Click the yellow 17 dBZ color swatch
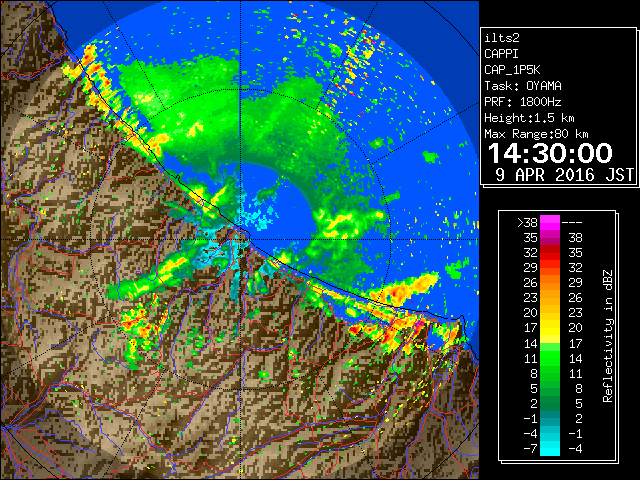The height and width of the screenshot is (480, 640). coord(550,328)
